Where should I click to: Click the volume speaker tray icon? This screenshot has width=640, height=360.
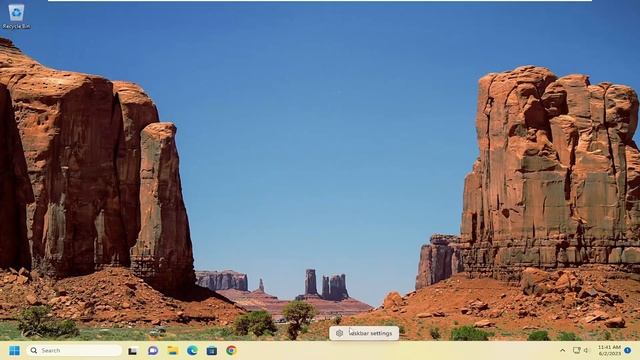[x=586, y=351]
